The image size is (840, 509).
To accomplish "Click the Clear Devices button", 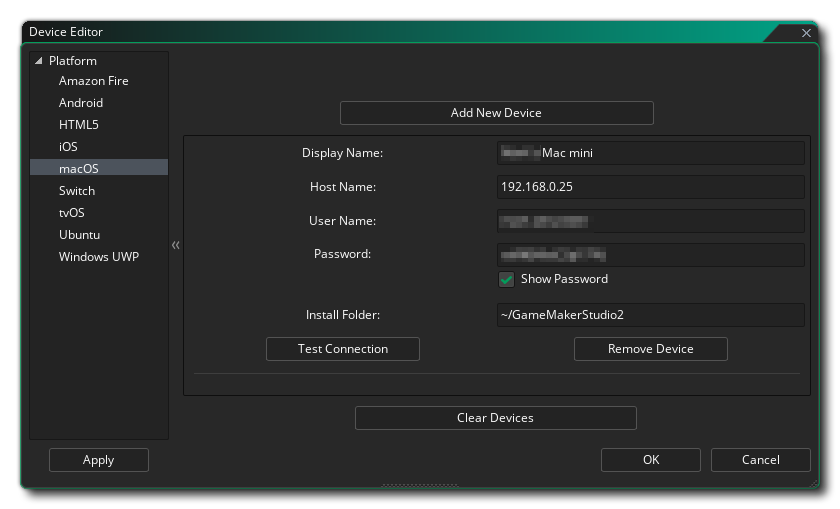I will (x=495, y=418).
